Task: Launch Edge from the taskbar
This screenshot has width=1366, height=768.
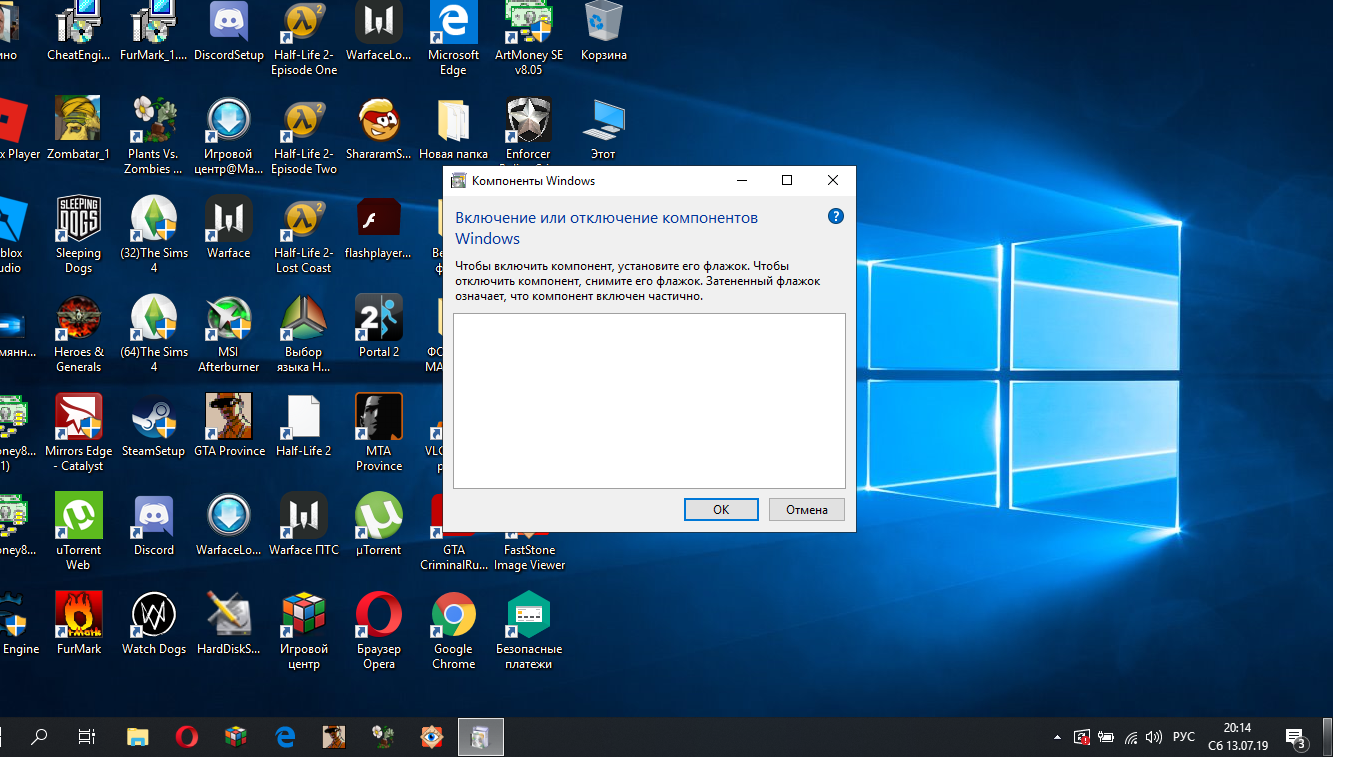Action: coord(285,737)
